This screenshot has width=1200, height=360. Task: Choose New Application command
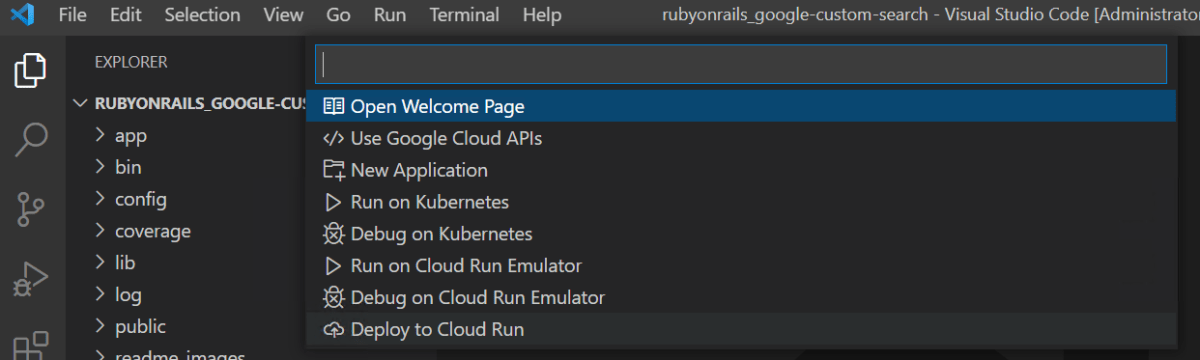(741, 170)
